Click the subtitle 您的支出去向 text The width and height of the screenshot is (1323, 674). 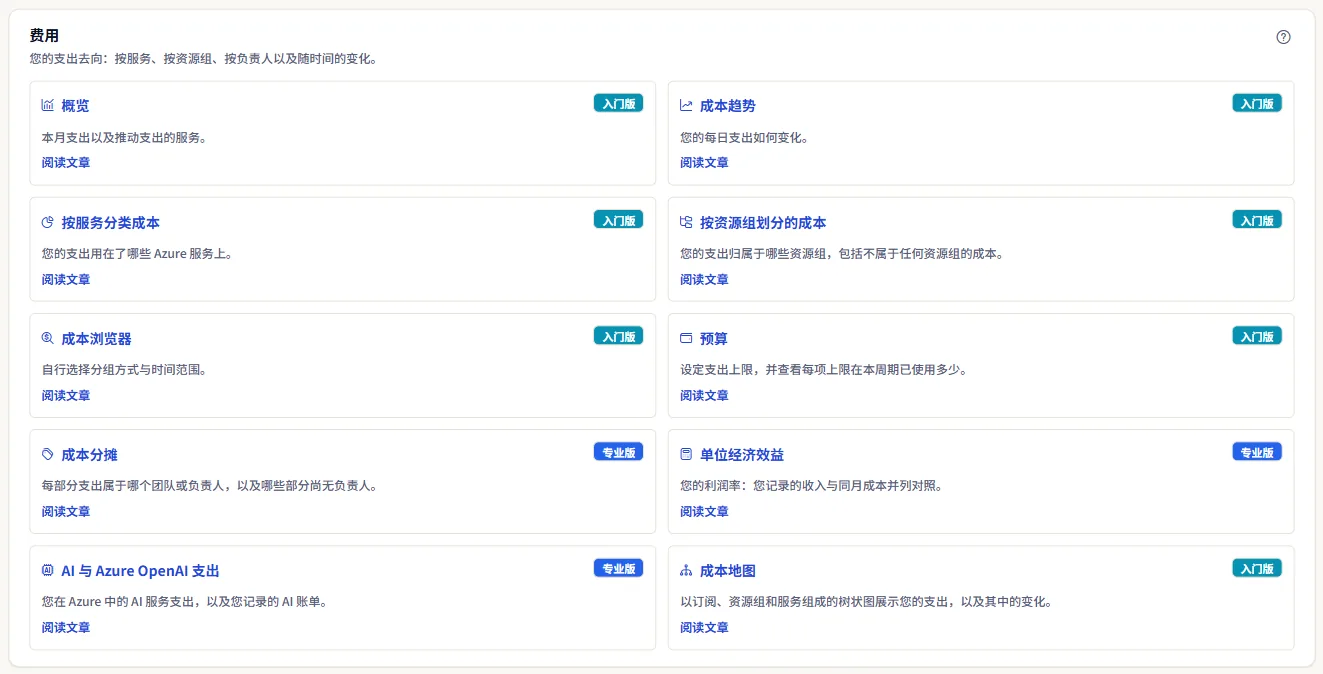(203, 59)
